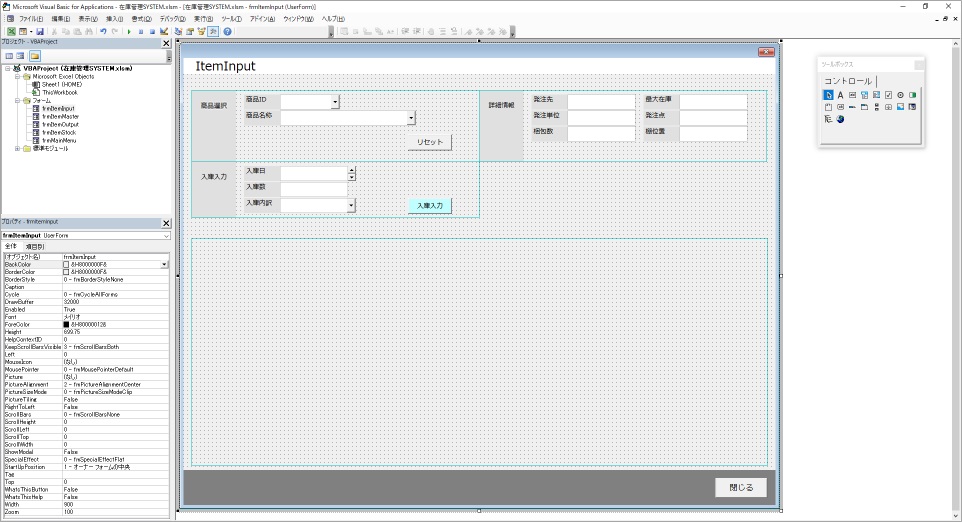
Task: Click the View Code icon in project panel
Action: click(9, 56)
